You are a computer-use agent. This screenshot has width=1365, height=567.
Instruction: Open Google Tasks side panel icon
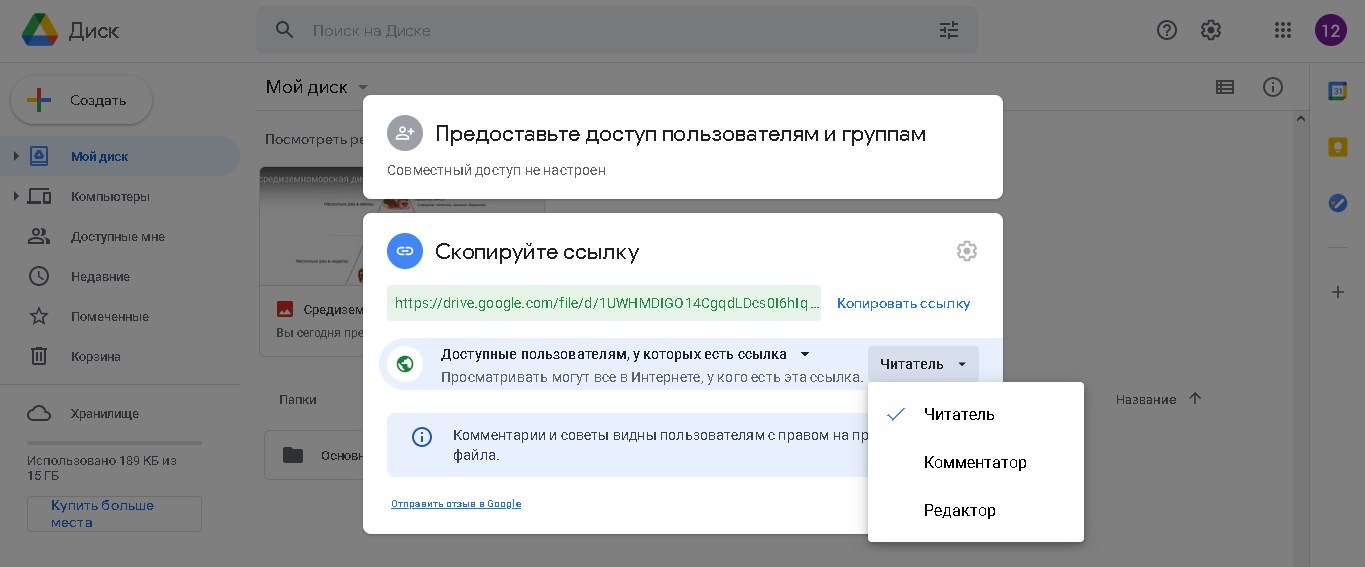pyautogui.click(x=1337, y=203)
